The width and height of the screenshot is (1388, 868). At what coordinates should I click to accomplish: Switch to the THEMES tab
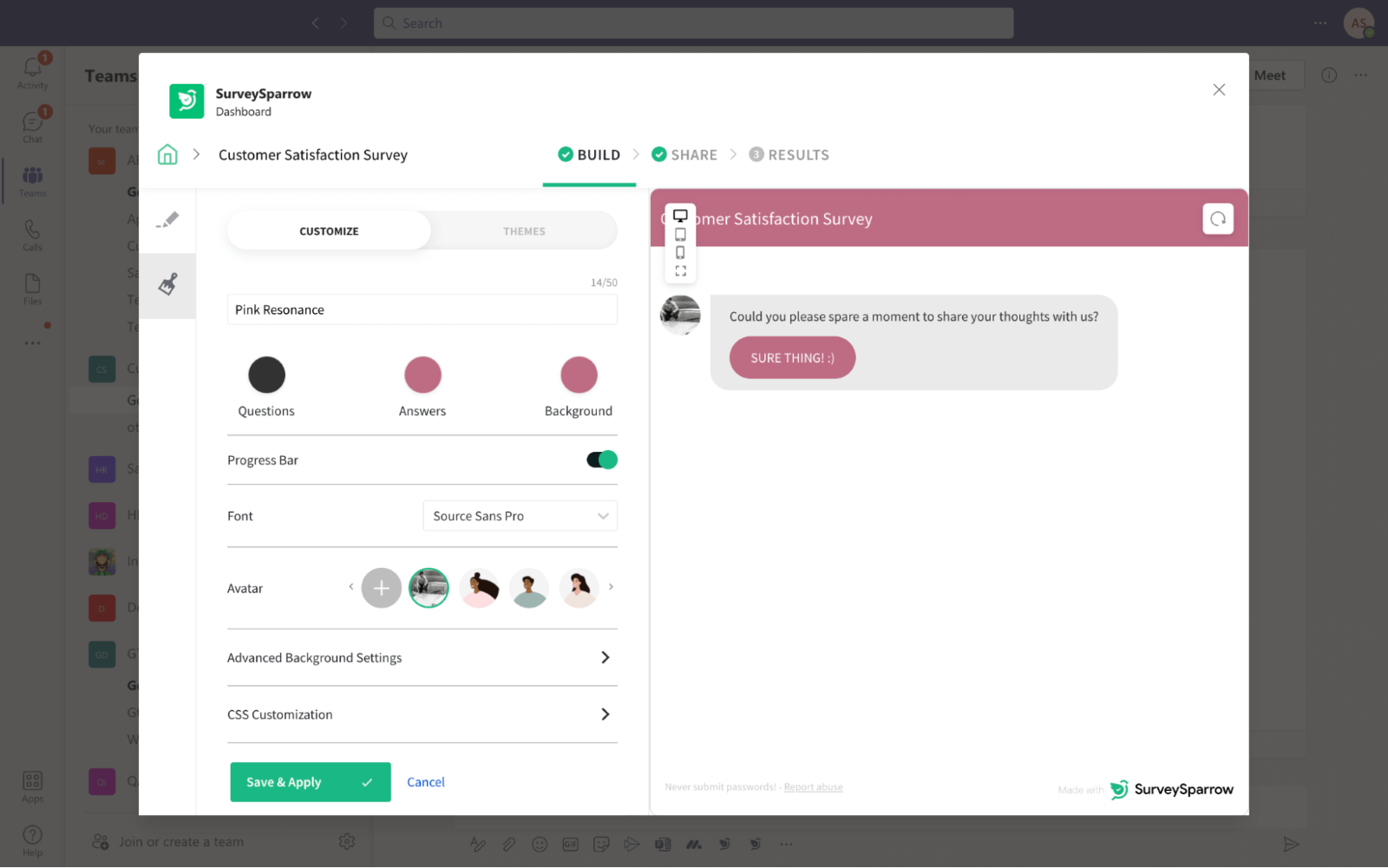(524, 231)
